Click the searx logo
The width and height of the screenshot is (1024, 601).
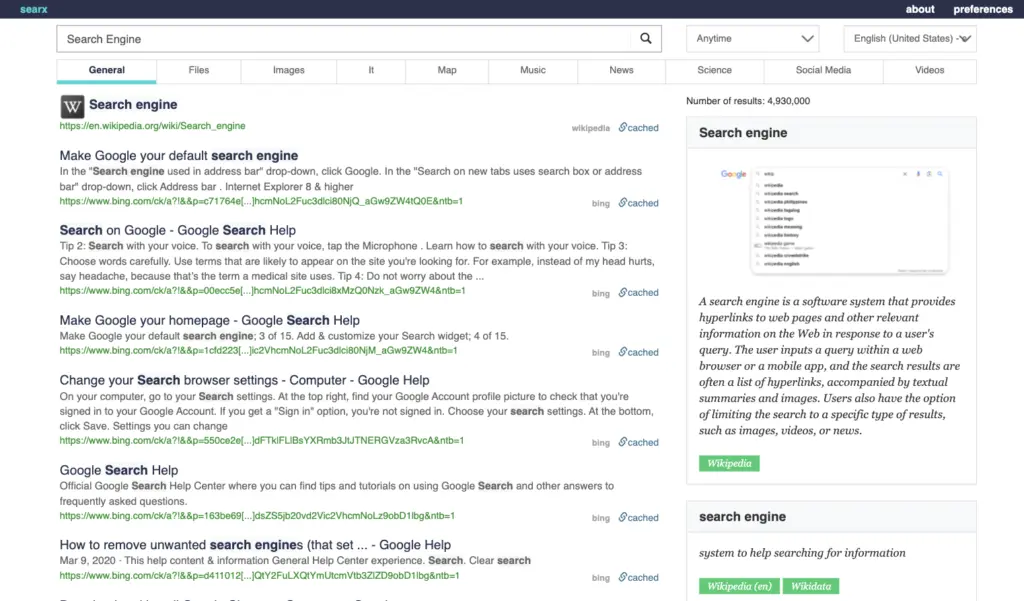(x=33, y=9)
